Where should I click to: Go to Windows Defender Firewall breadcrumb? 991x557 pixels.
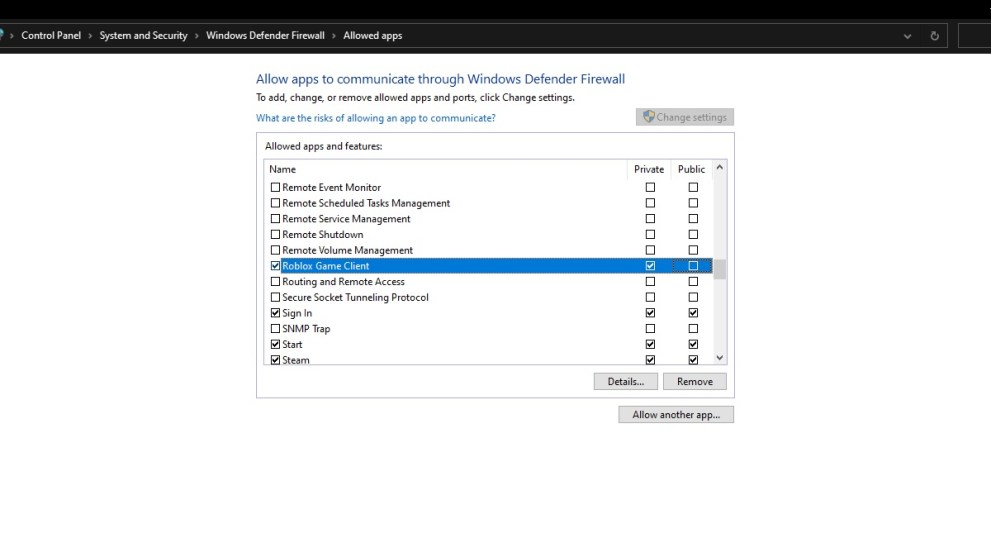click(x=265, y=35)
